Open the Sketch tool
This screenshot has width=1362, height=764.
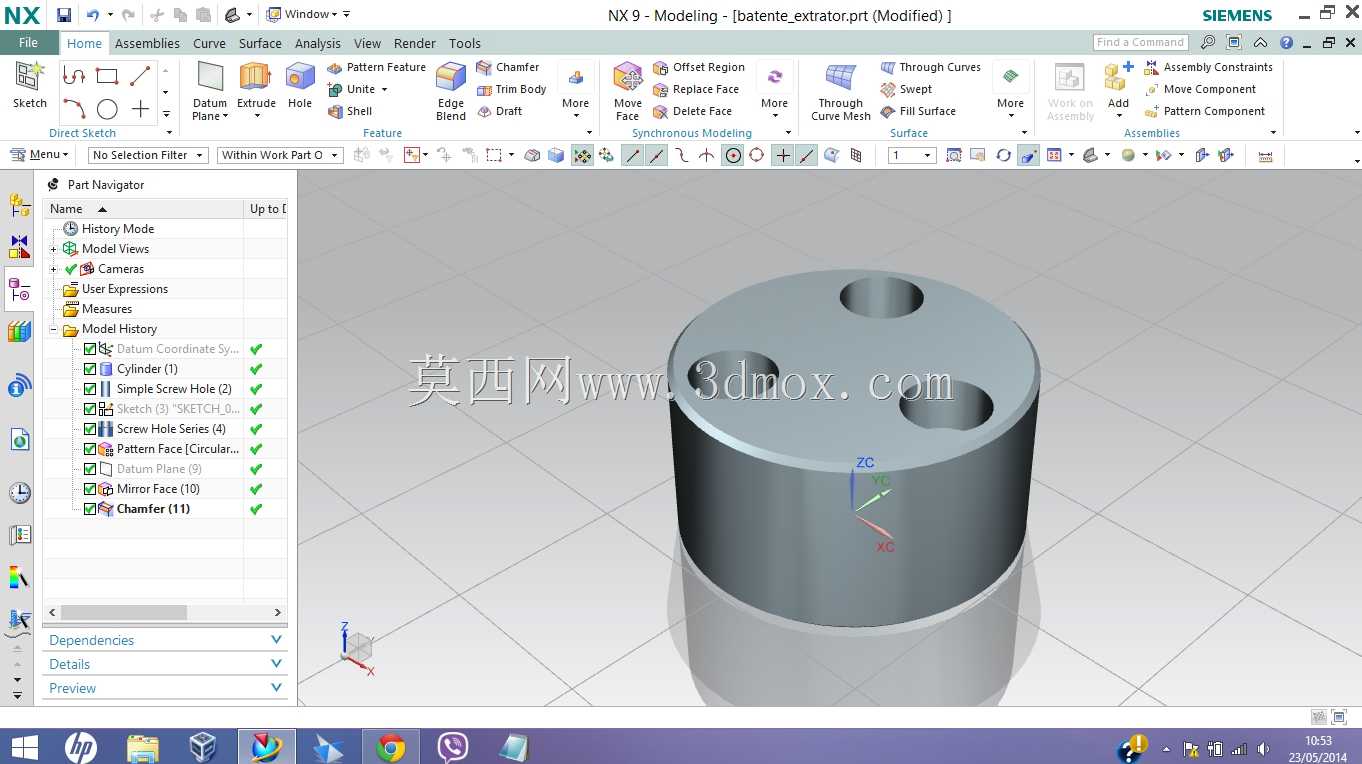coord(30,86)
